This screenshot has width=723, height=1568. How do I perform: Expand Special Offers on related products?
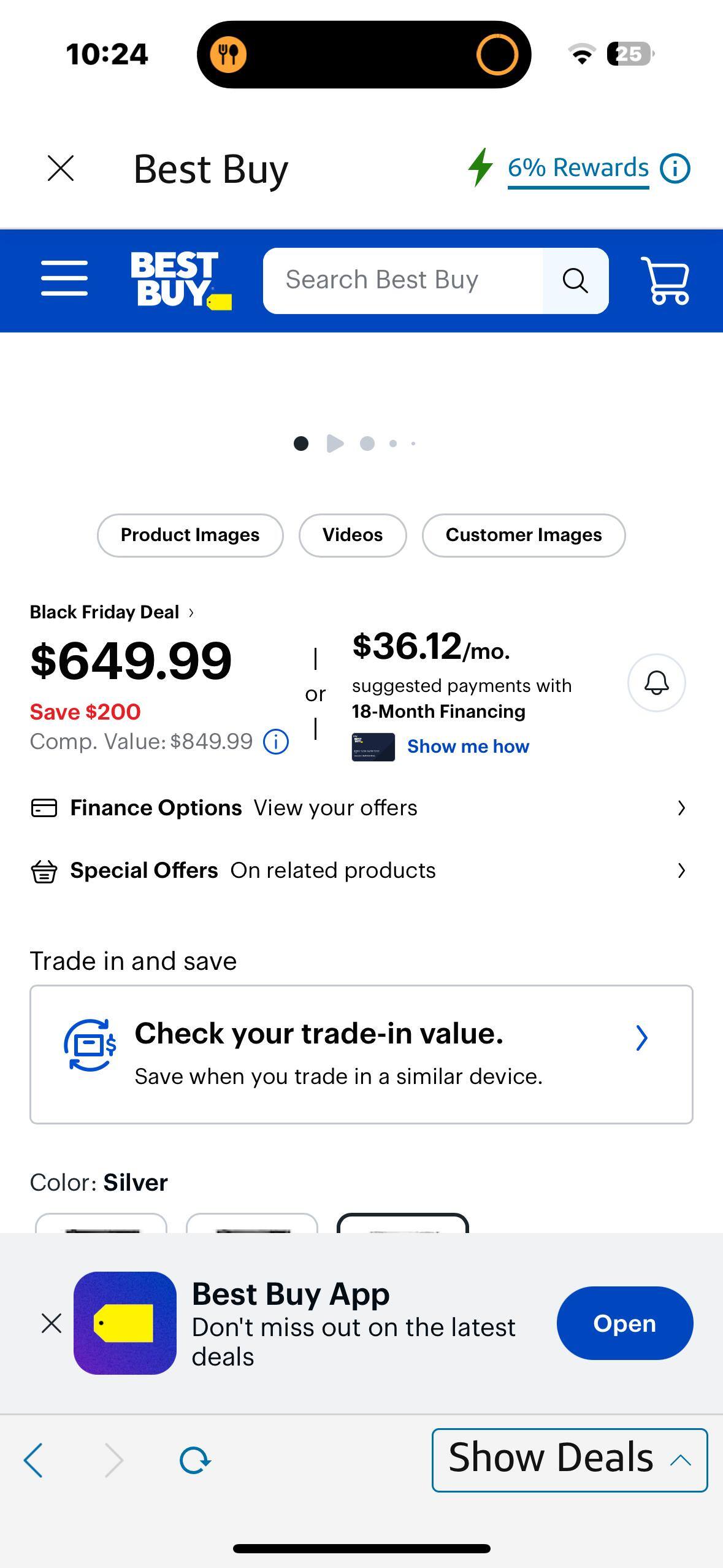[362, 869]
